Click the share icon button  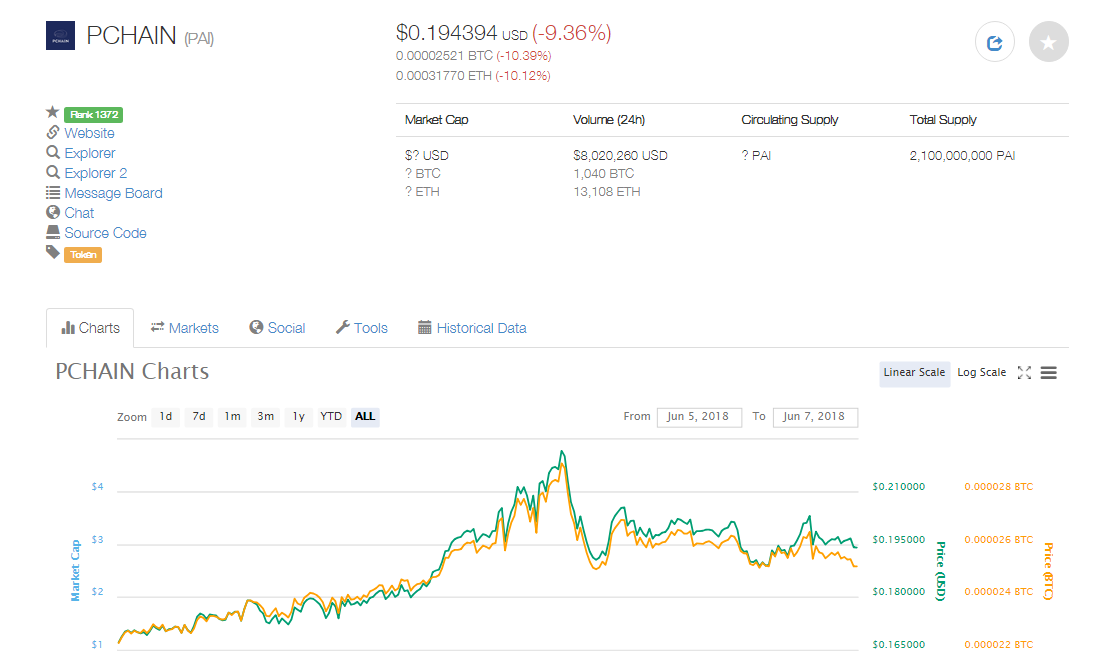pos(995,43)
